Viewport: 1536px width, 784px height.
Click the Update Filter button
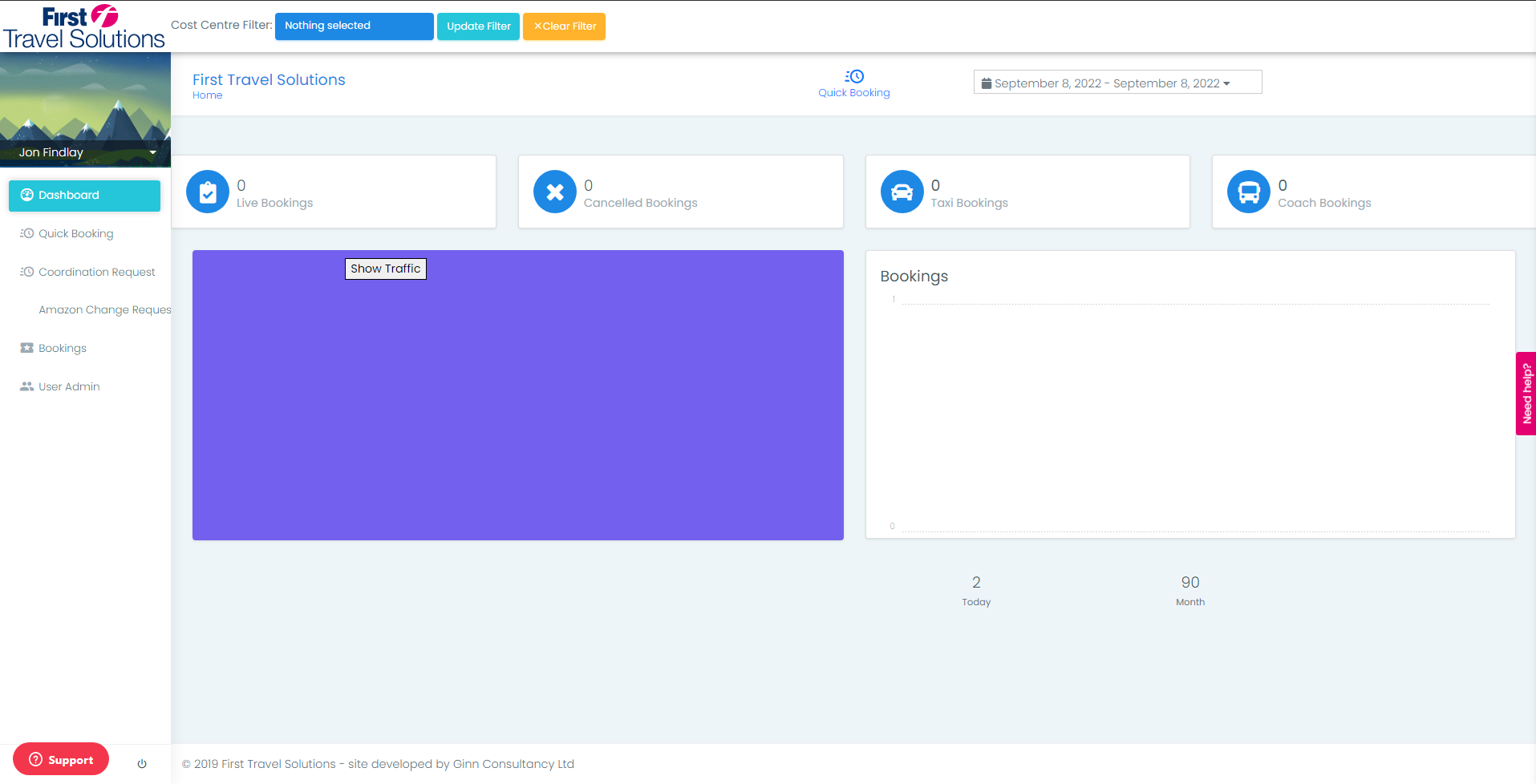(478, 26)
